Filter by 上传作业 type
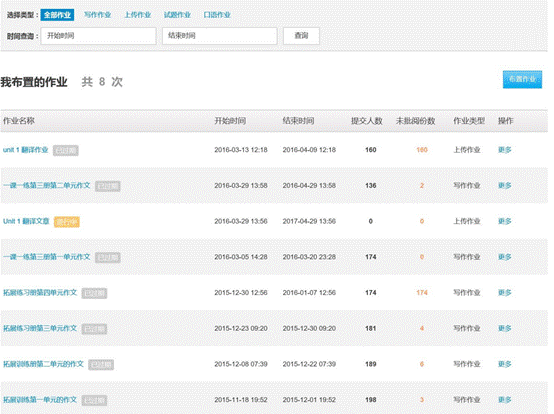554x414 pixels. tap(137, 15)
